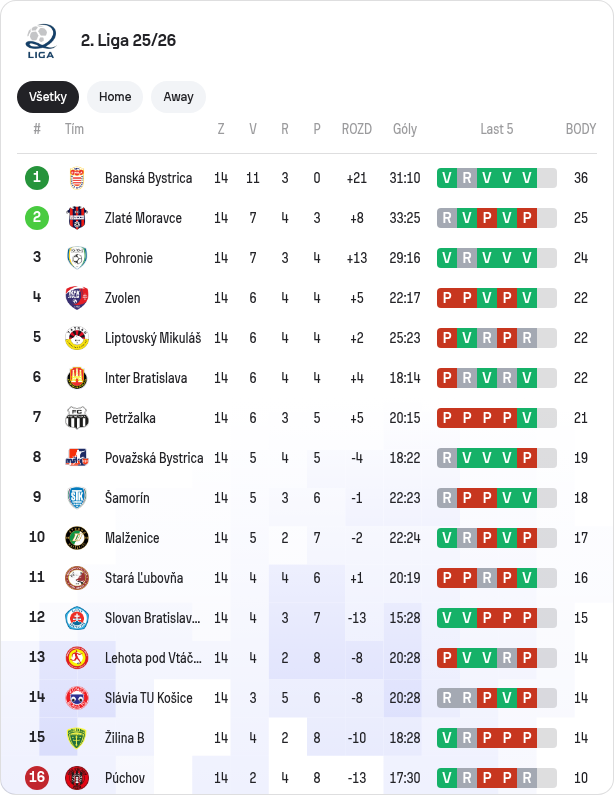Click Liptovský Mikuláš team crest
The width and height of the screenshot is (614, 795).
coord(77,338)
